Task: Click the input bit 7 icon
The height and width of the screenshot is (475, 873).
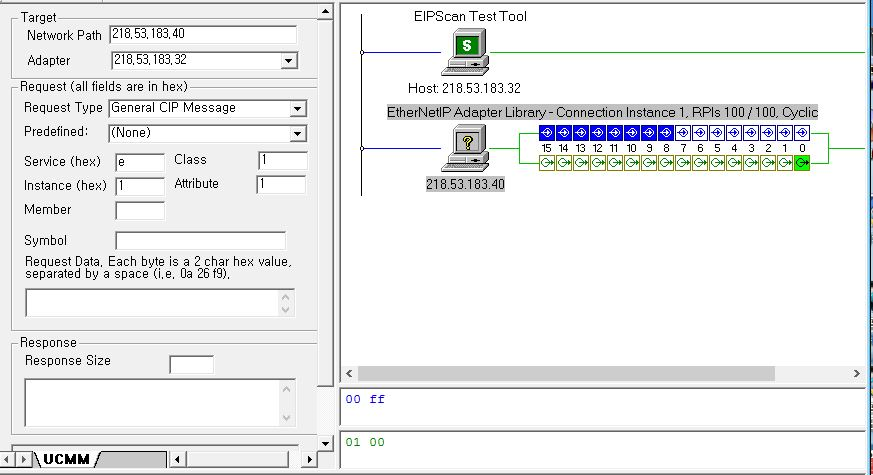Action: pyautogui.click(x=683, y=133)
